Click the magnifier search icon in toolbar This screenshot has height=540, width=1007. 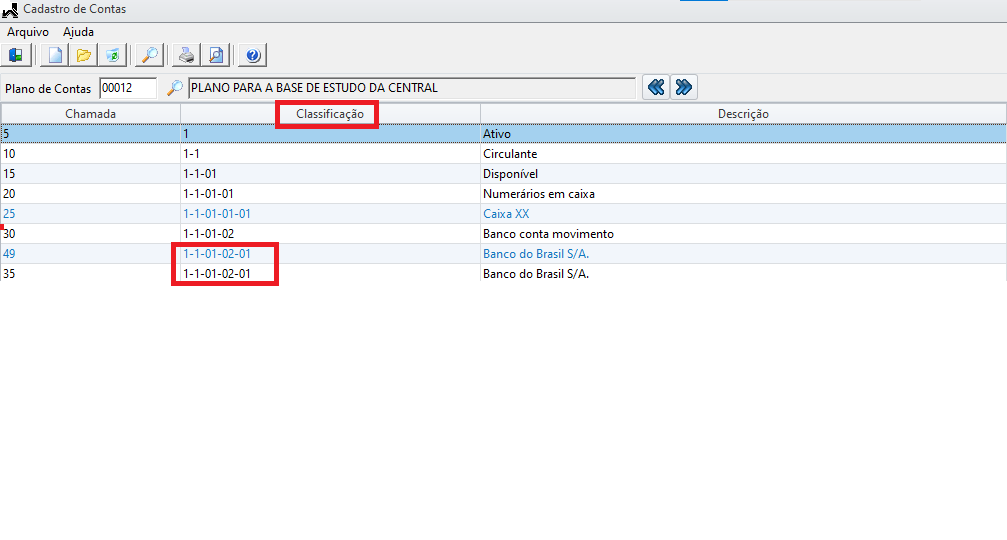[150, 55]
